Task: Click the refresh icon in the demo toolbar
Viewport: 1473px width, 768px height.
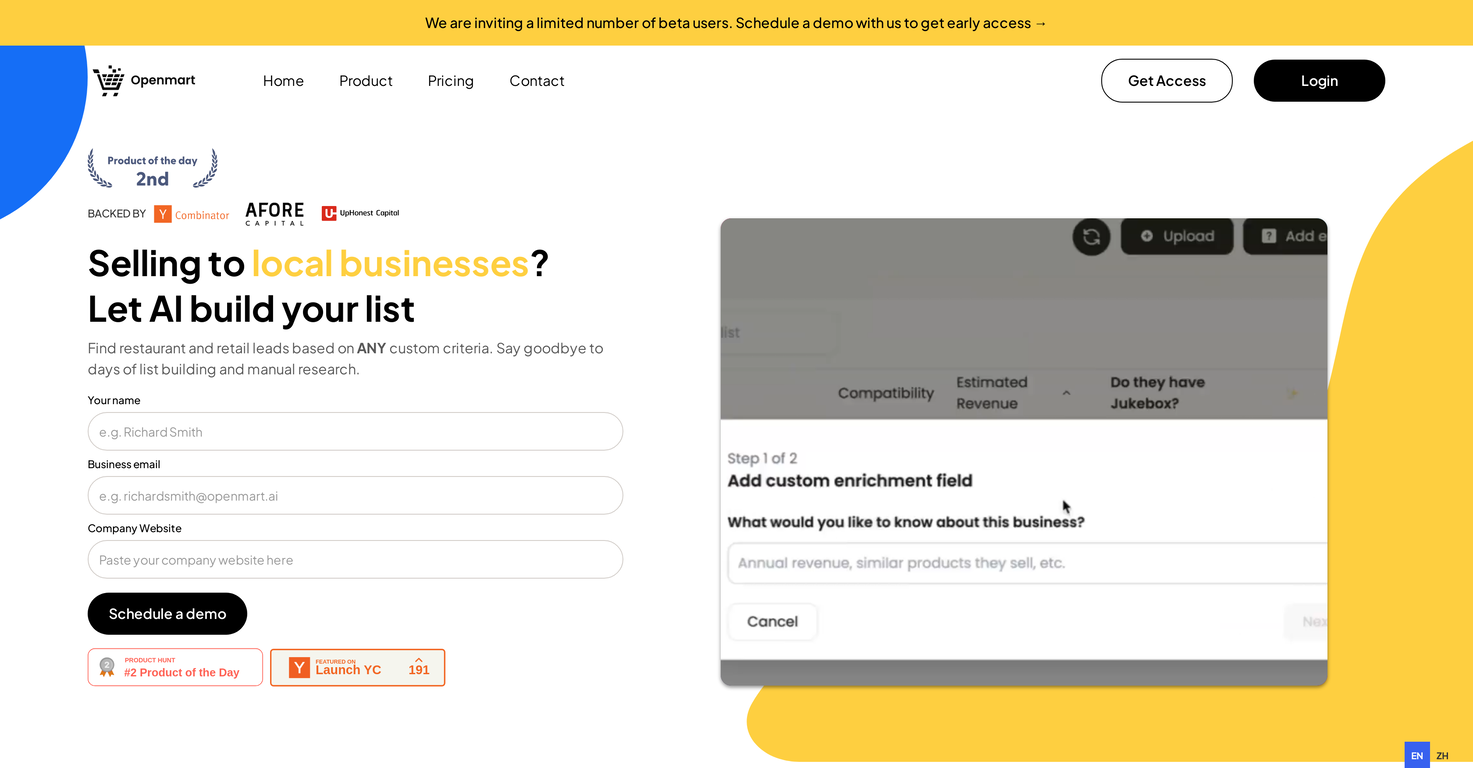Action: [x=1091, y=236]
